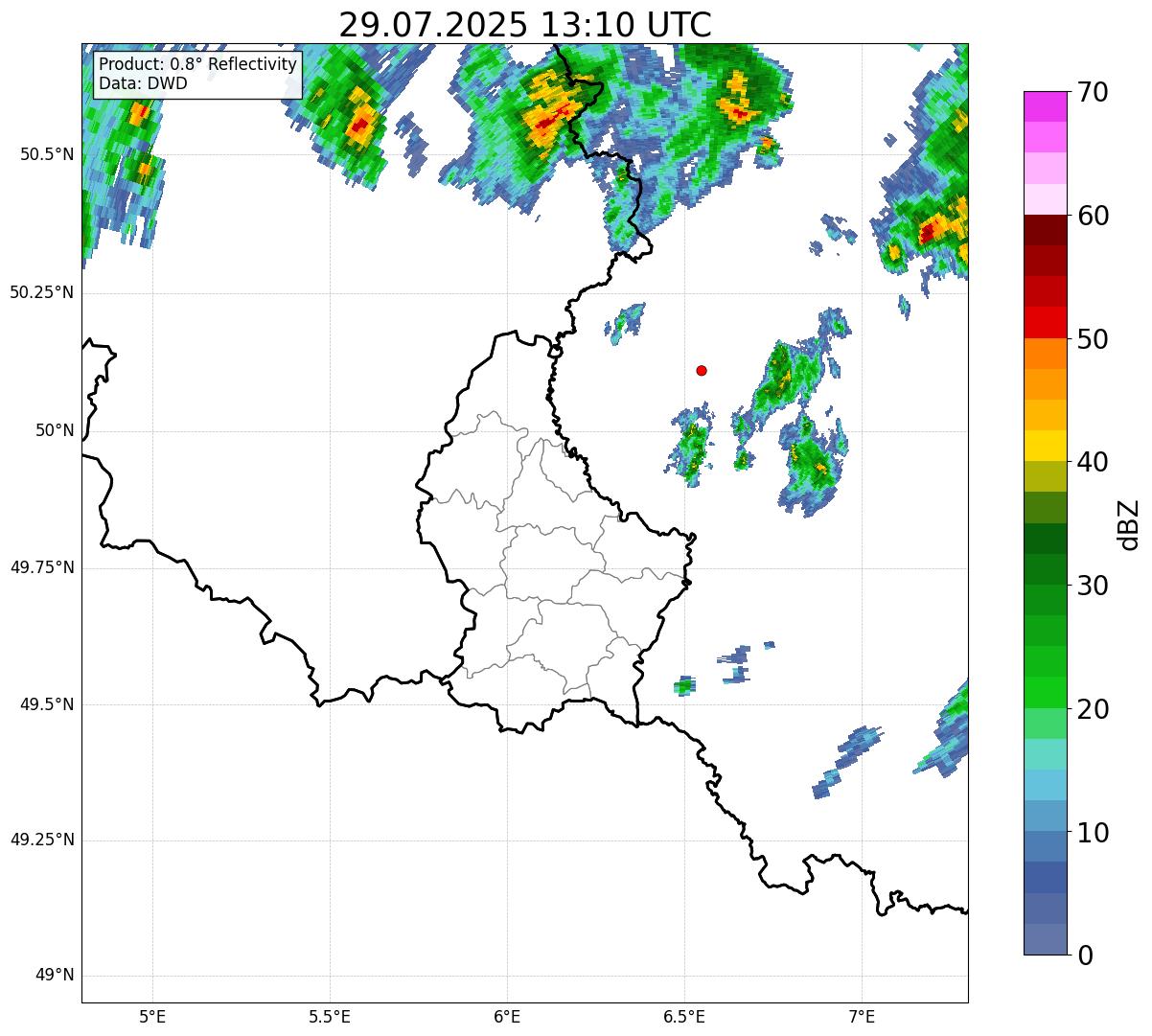Click the 6.5°E longitude label
The image size is (1152, 1036).
[684, 1016]
